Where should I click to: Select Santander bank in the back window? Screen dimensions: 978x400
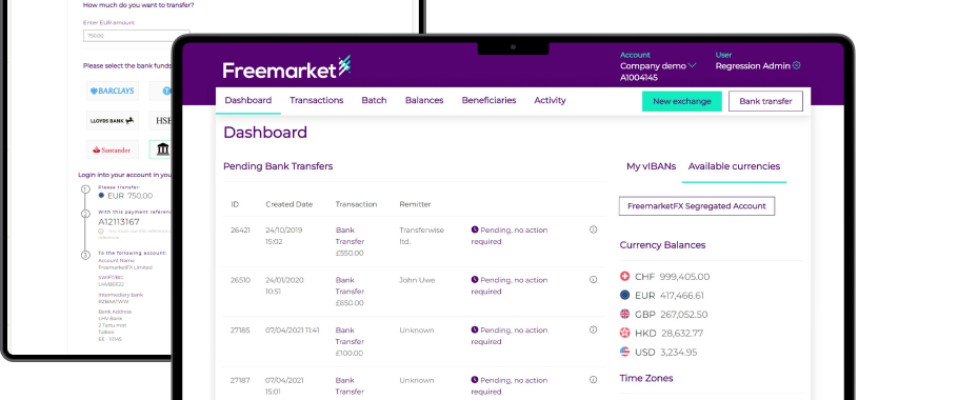(x=112, y=150)
